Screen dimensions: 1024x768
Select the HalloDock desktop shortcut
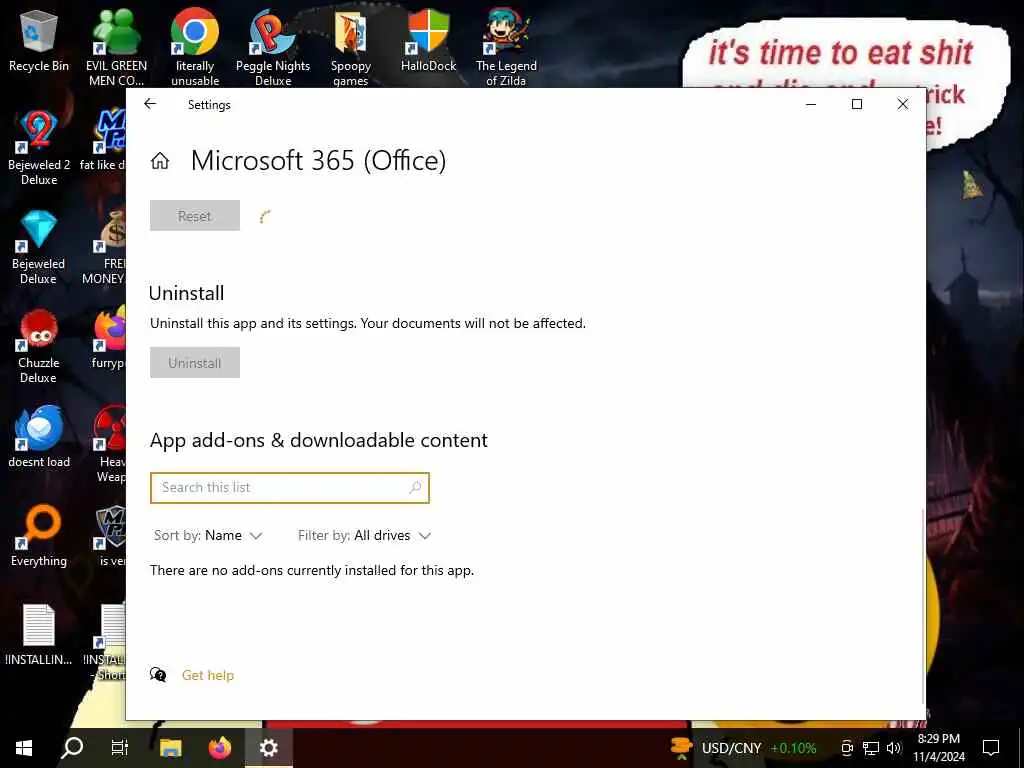pyautogui.click(x=428, y=40)
